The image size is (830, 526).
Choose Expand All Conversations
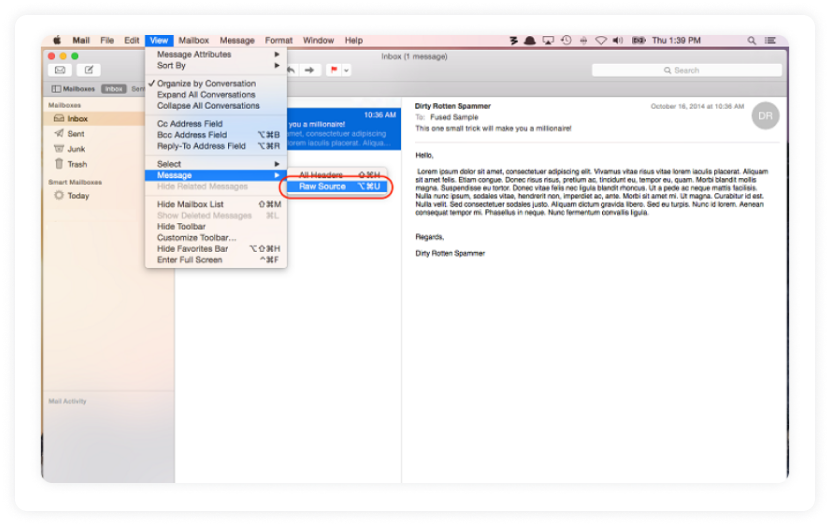tap(216, 94)
